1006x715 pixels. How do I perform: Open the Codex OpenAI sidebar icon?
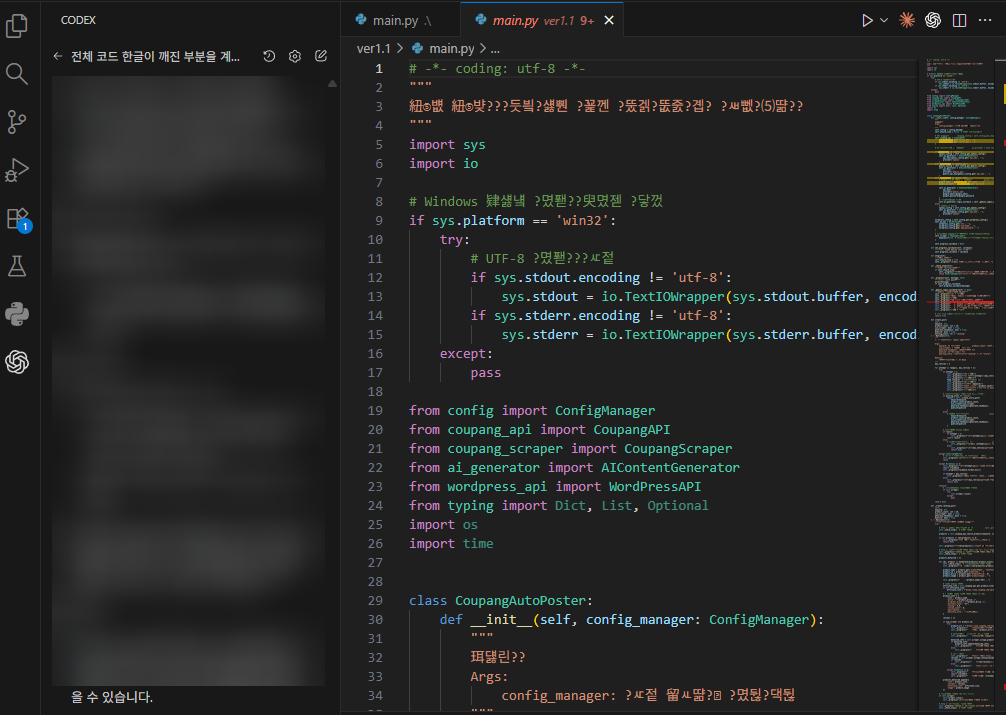(17, 363)
